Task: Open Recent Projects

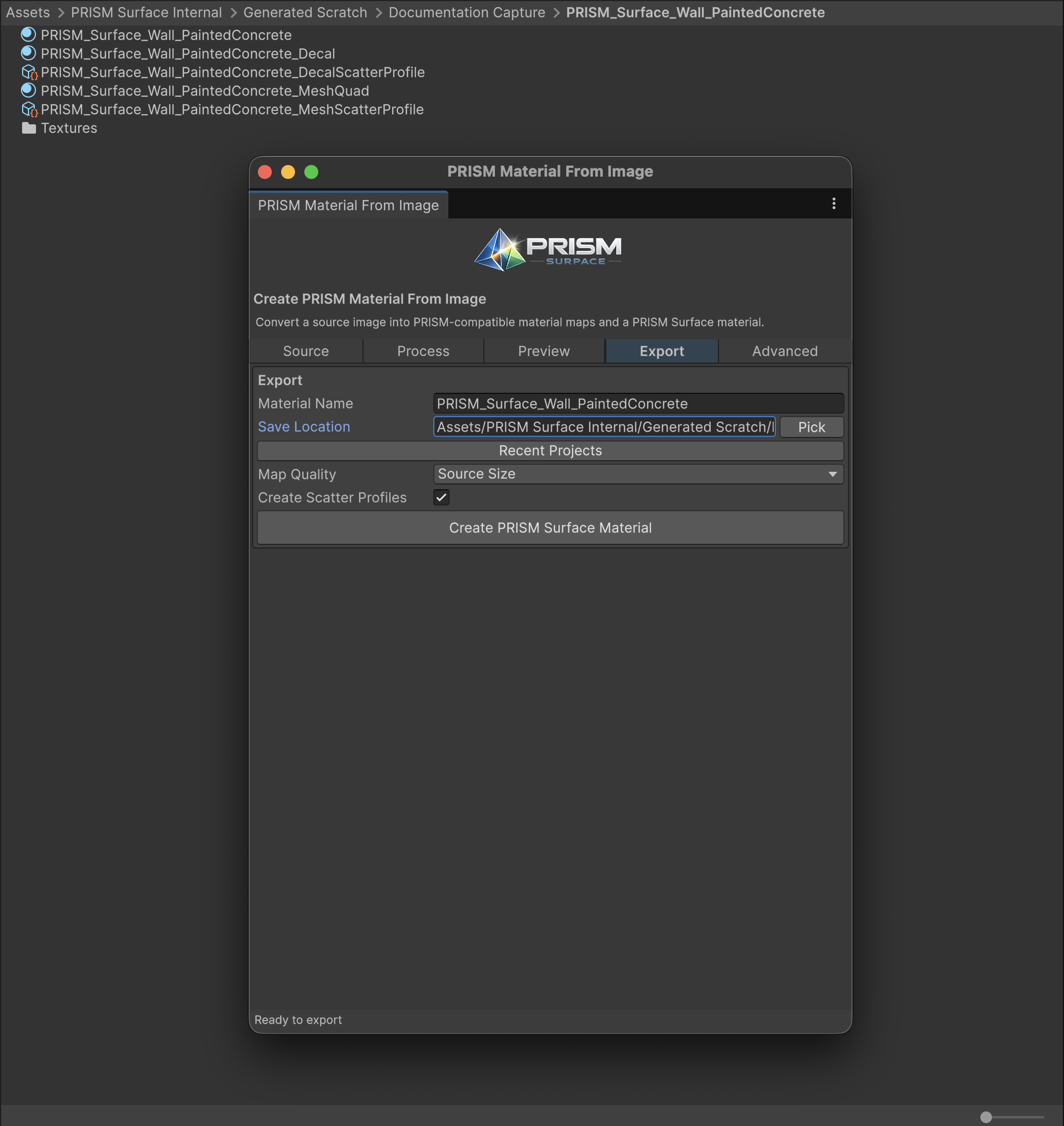Action: pos(551,451)
